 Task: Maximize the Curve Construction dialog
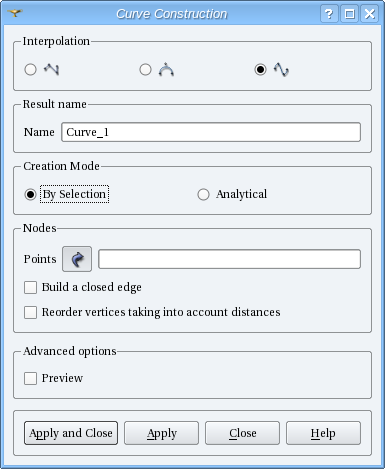[x=349, y=14]
